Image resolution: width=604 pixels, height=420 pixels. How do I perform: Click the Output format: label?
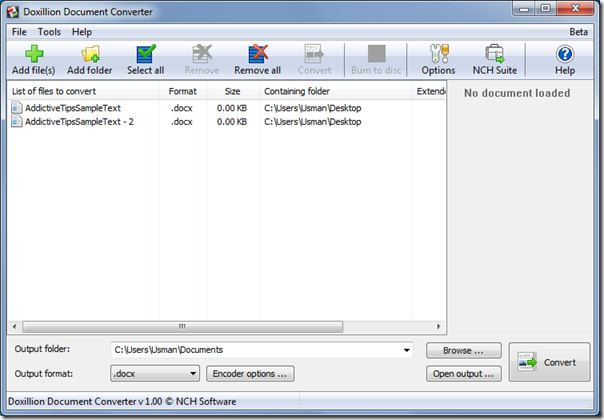(x=44, y=374)
